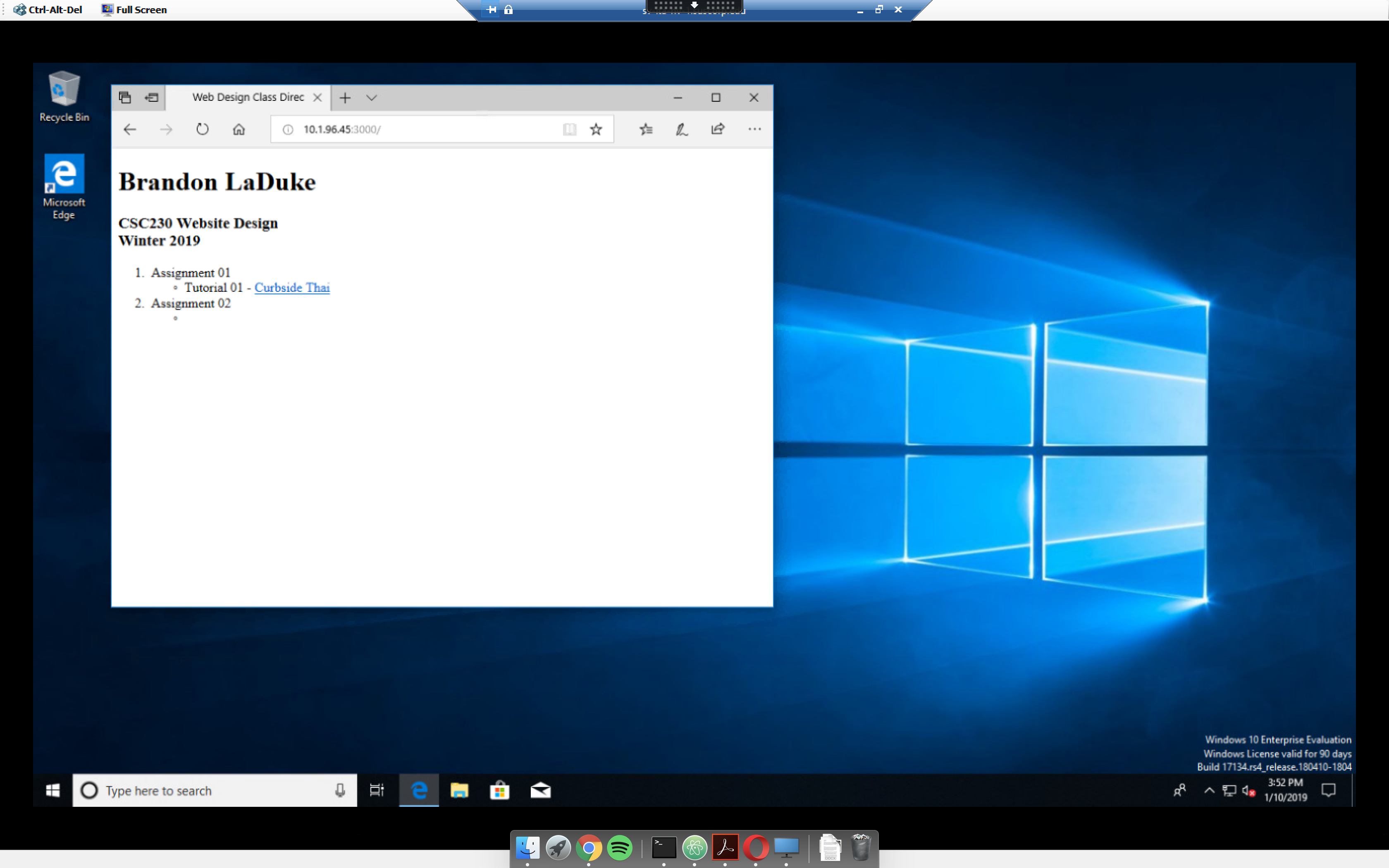Click the Ctrl-Alt-Del button
1389x868 pixels.
click(48, 9)
